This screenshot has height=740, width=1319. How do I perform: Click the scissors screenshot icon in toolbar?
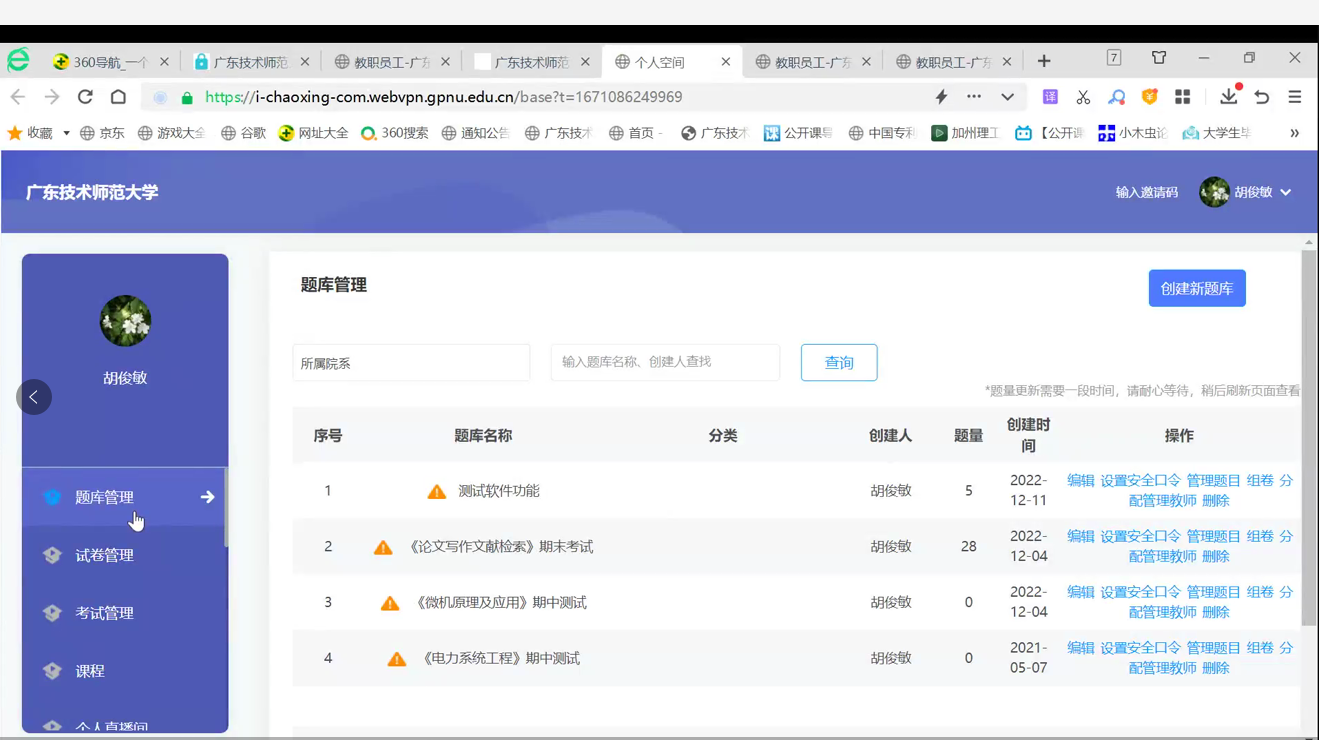[1083, 97]
